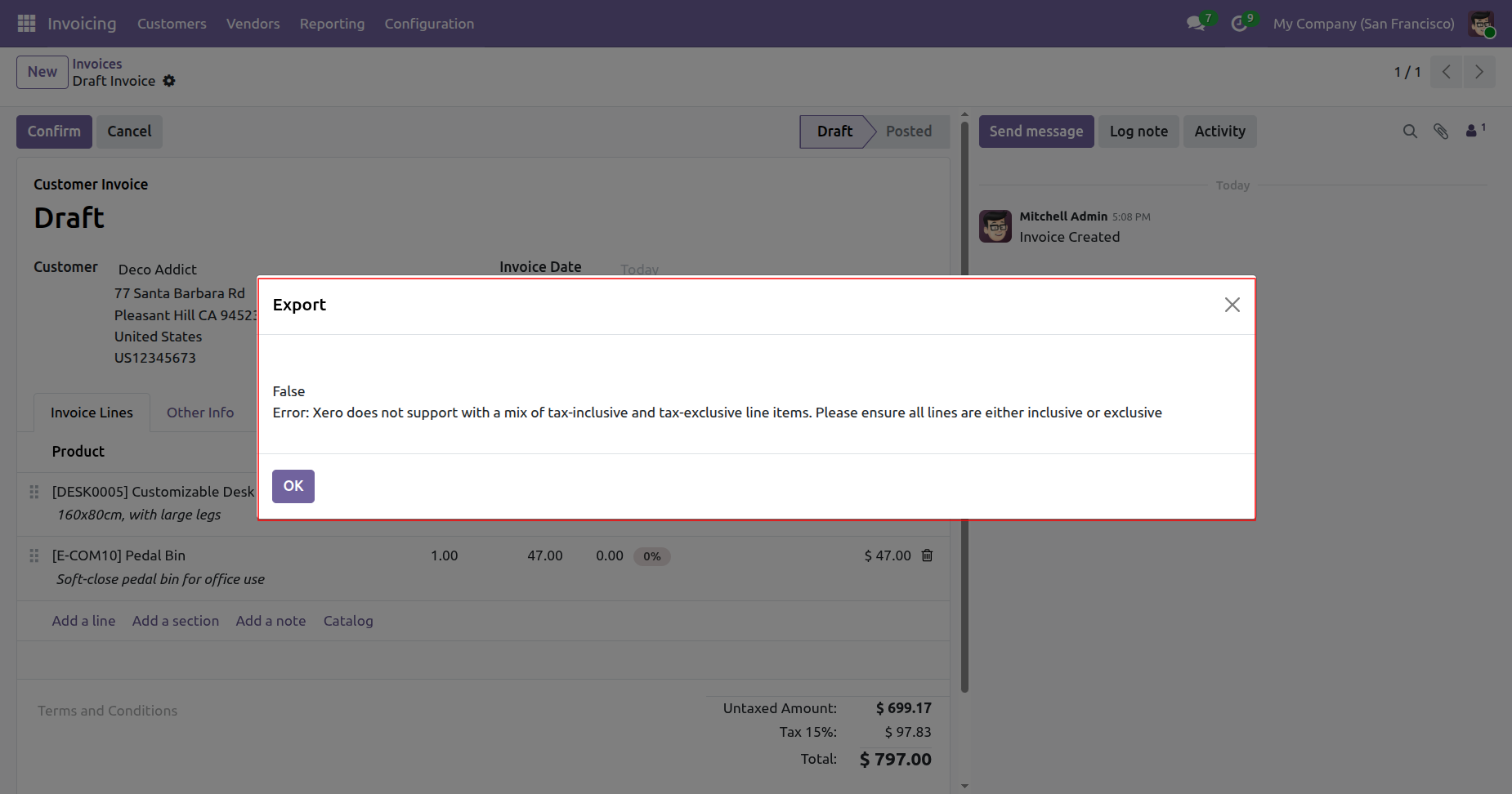
Task: Click the Add a section link
Action: pos(176,621)
